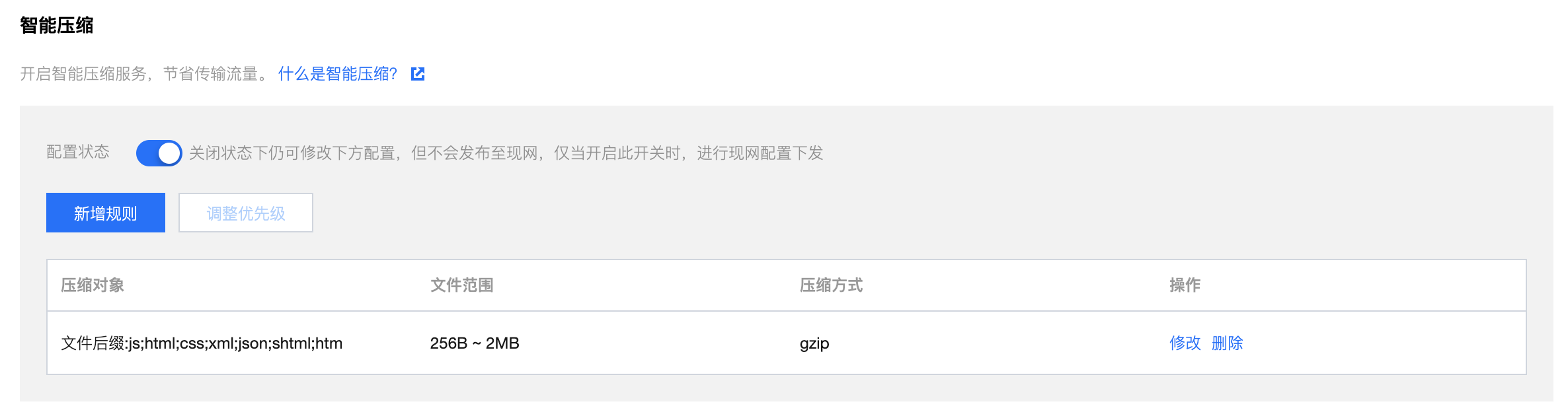Select the 压缩对象 column header
This screenshot has width=1568, height=416.
(93, 285)
